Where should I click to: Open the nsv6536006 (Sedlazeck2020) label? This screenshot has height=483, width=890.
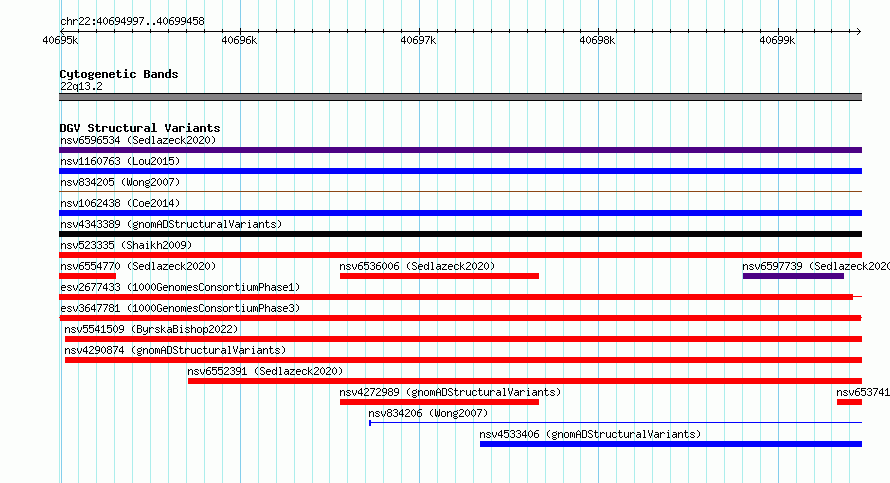point(417,266)
